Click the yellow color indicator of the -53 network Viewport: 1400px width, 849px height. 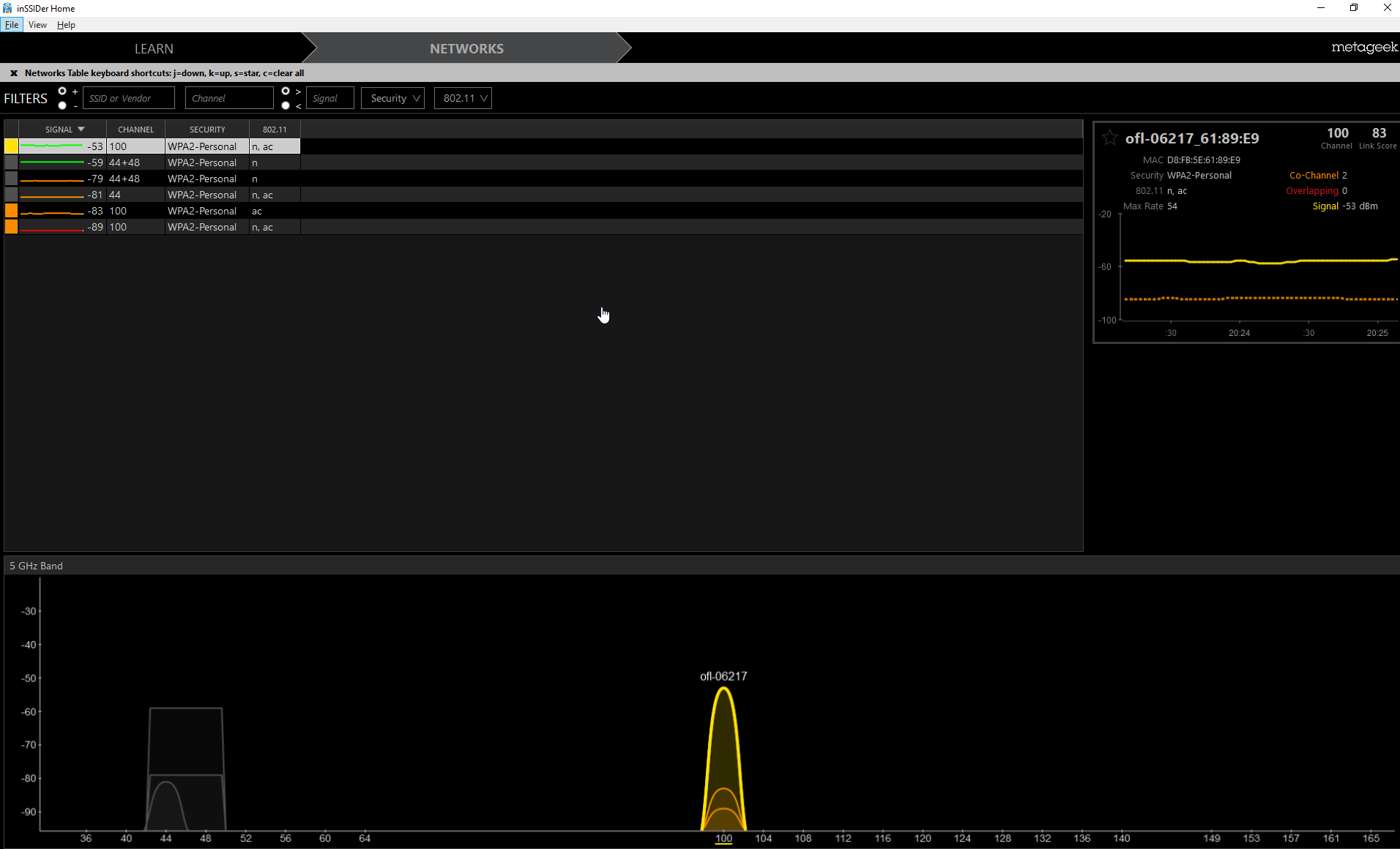[10, 146]
